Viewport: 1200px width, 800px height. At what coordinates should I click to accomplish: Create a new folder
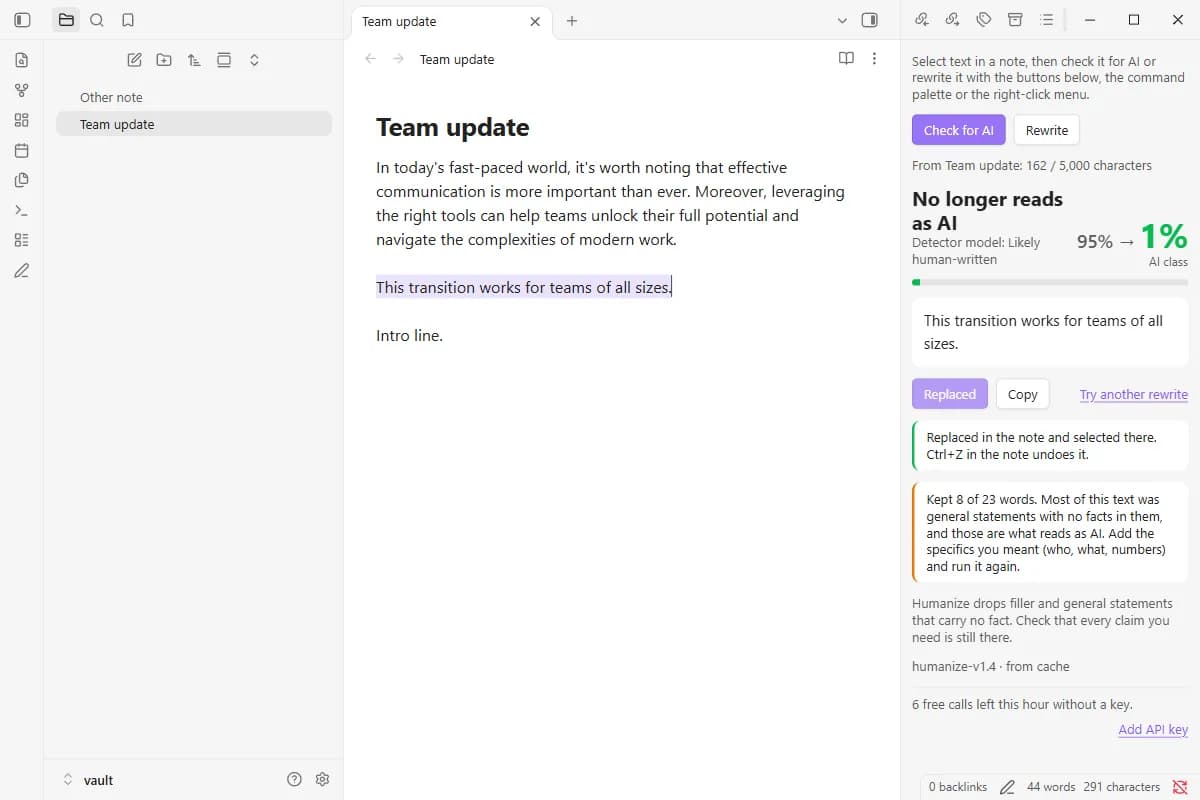[164, 60]
